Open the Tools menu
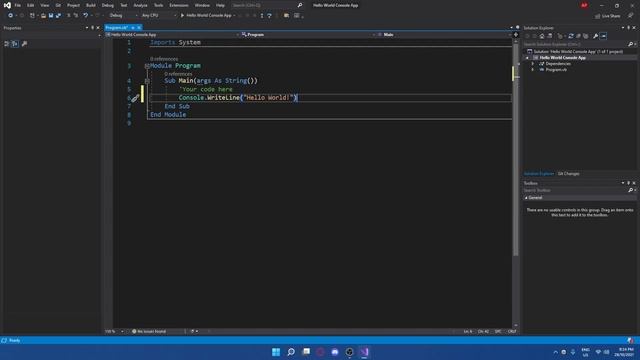The width and height of the screenshot is (640, 360). (x=158, y=5)
